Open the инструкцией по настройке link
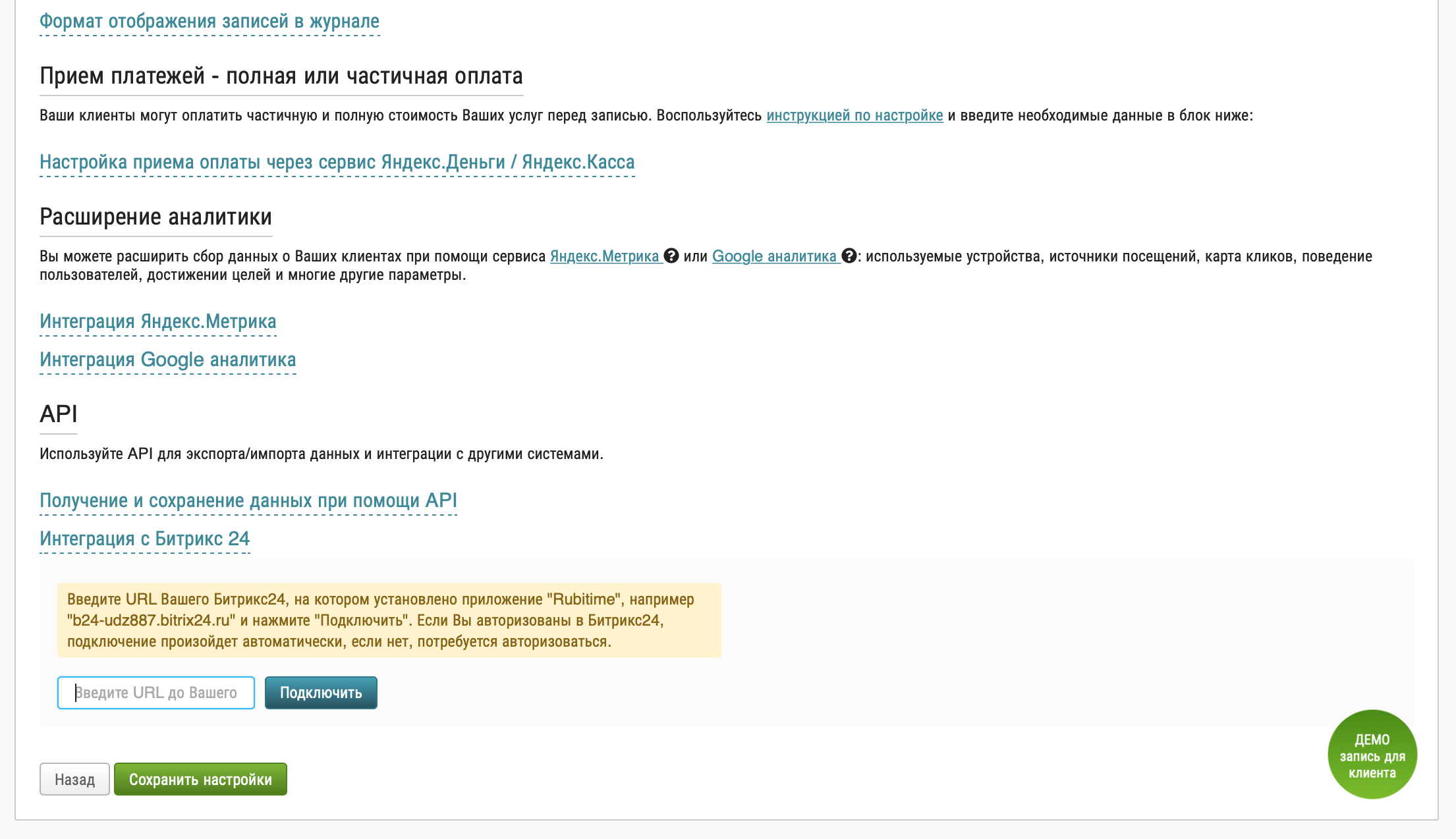This screenshot has width=1456, height=839. point(854,116)
